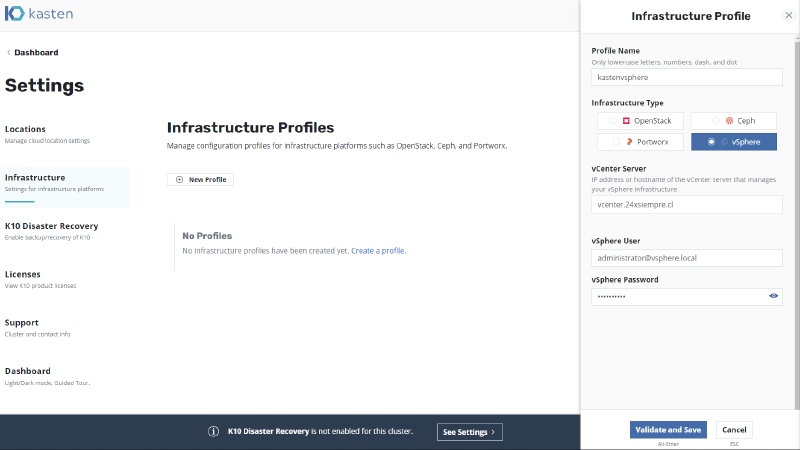Screen dimensions: 800x450
Task: Click the No Profiles text
Action: tap(207, 236)
